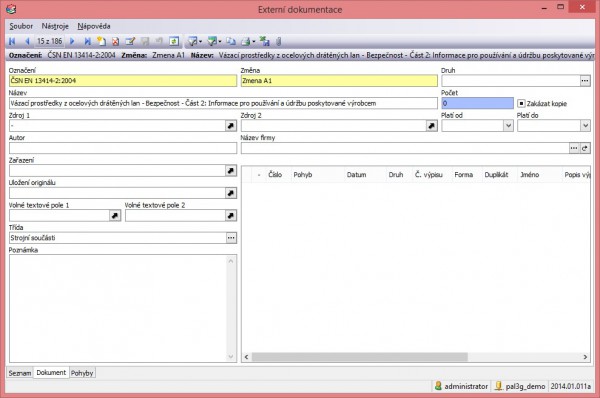
Task: Go to the previous record
Action: click(x=27, y=41)
